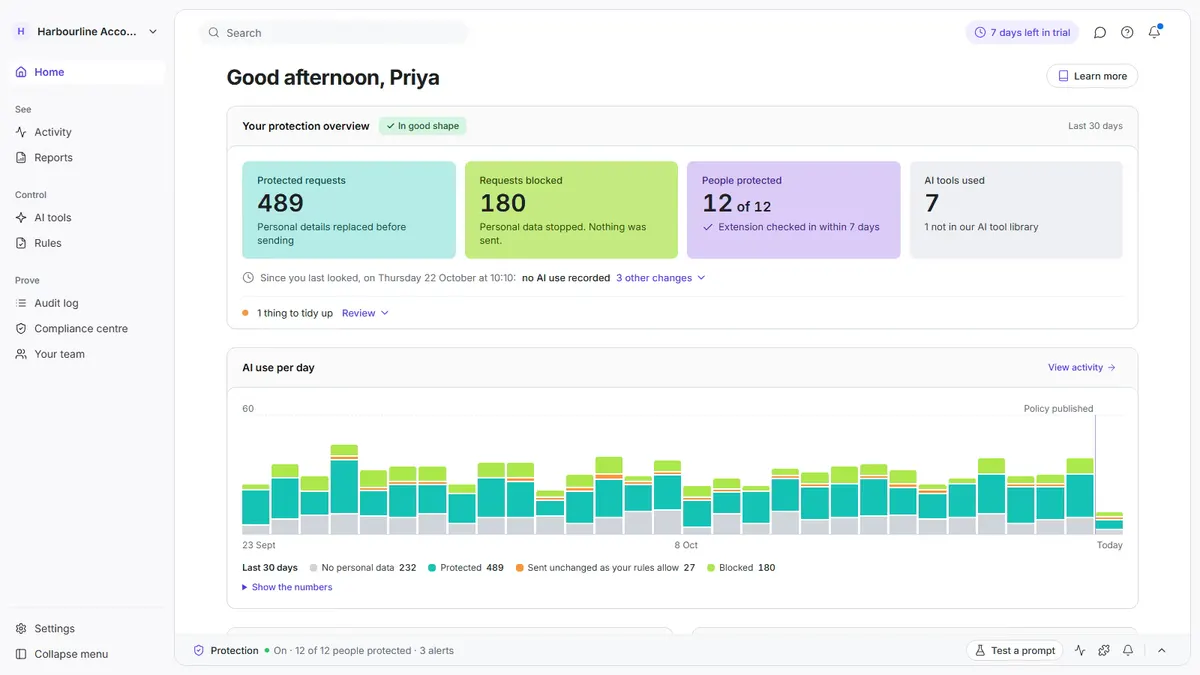Viewport: 1200px width, 675px height.
Task: Click '12 of 12 people protected' status text
Action: [353, 650]
